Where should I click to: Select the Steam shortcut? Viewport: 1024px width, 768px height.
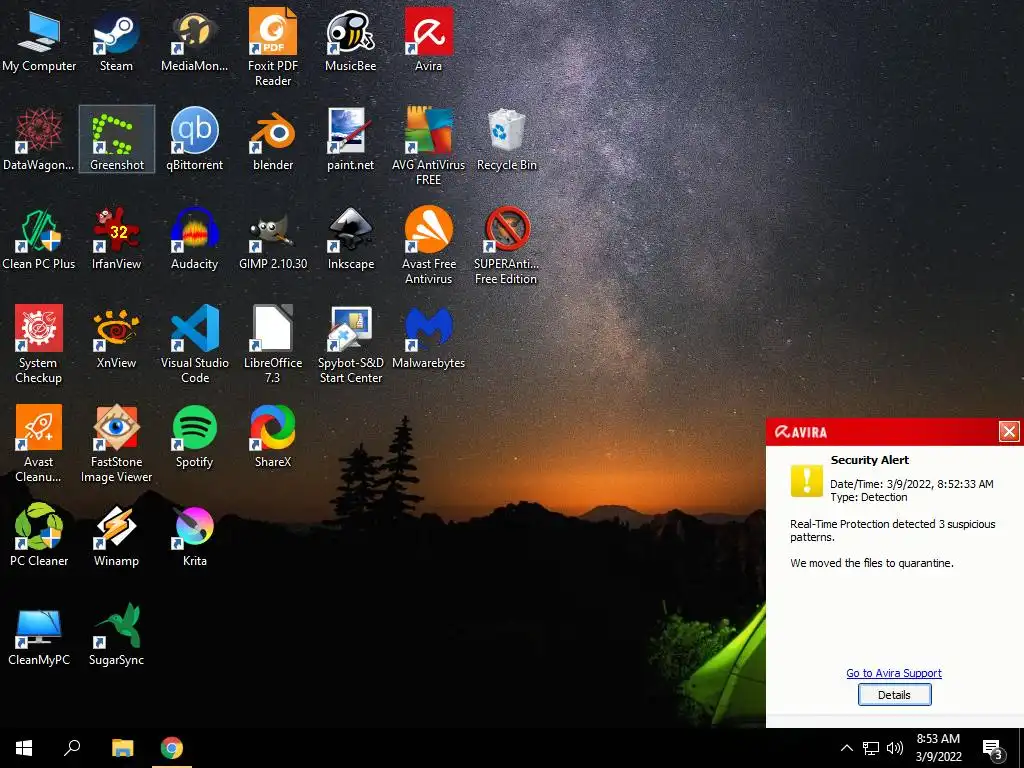coord(116,40)
